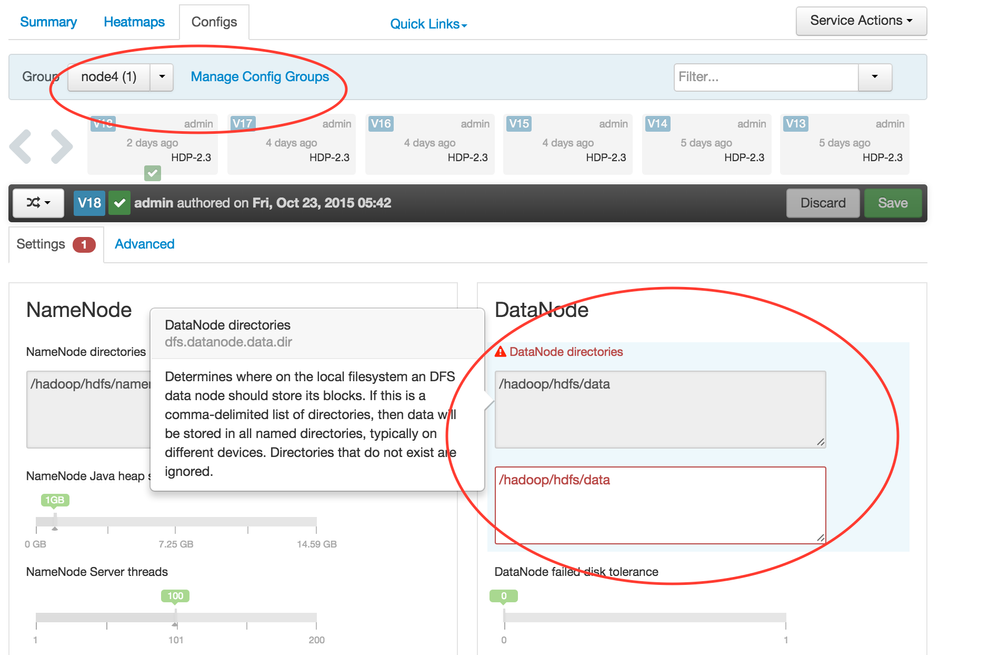Image resolution: width=999 pixels, height=655 pixels.
Task: Click the current-version checkmark under V18 card
Action: [x=152, y=173]
